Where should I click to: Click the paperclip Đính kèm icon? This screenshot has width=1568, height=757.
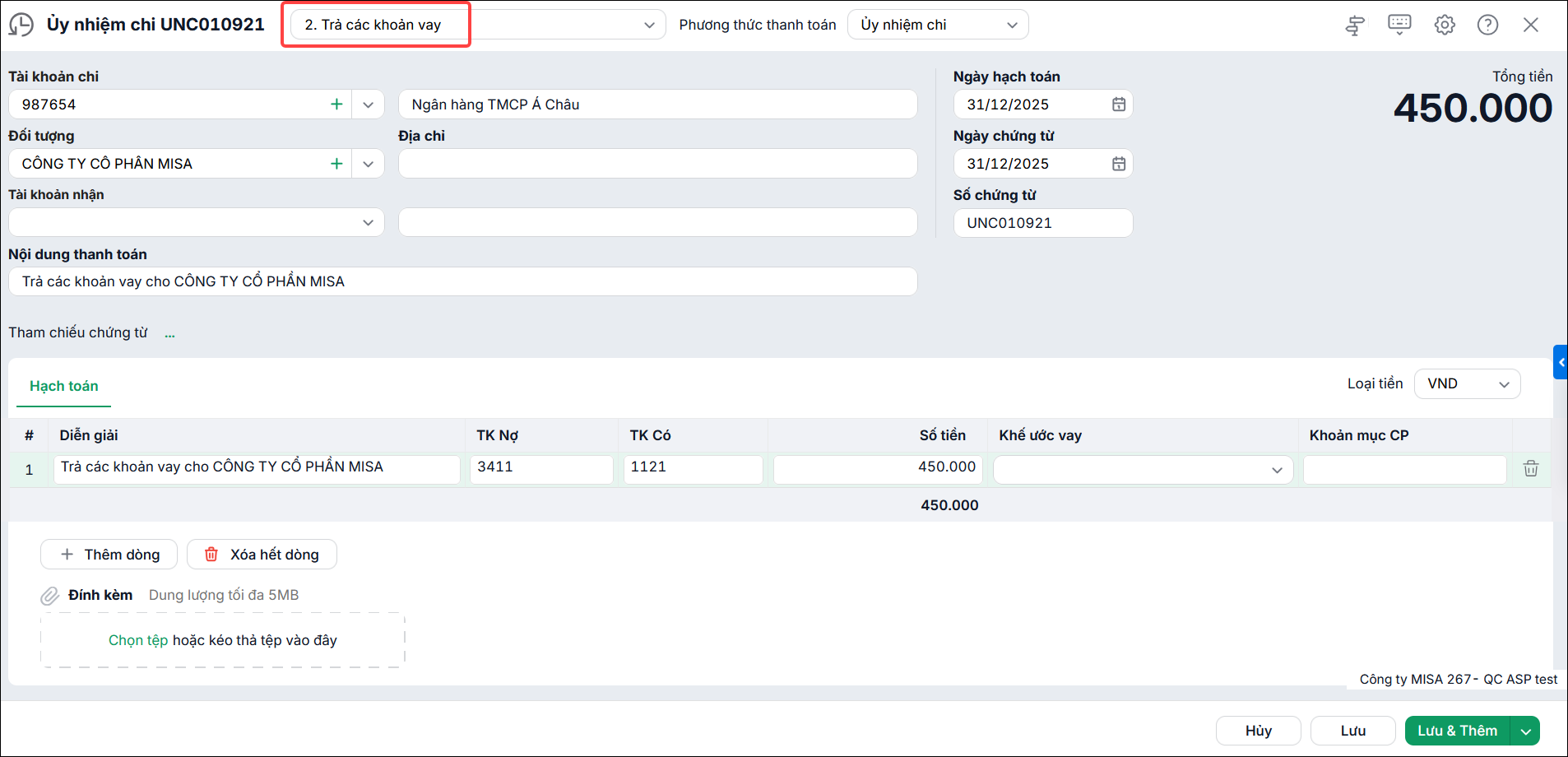tap(50, 596)
